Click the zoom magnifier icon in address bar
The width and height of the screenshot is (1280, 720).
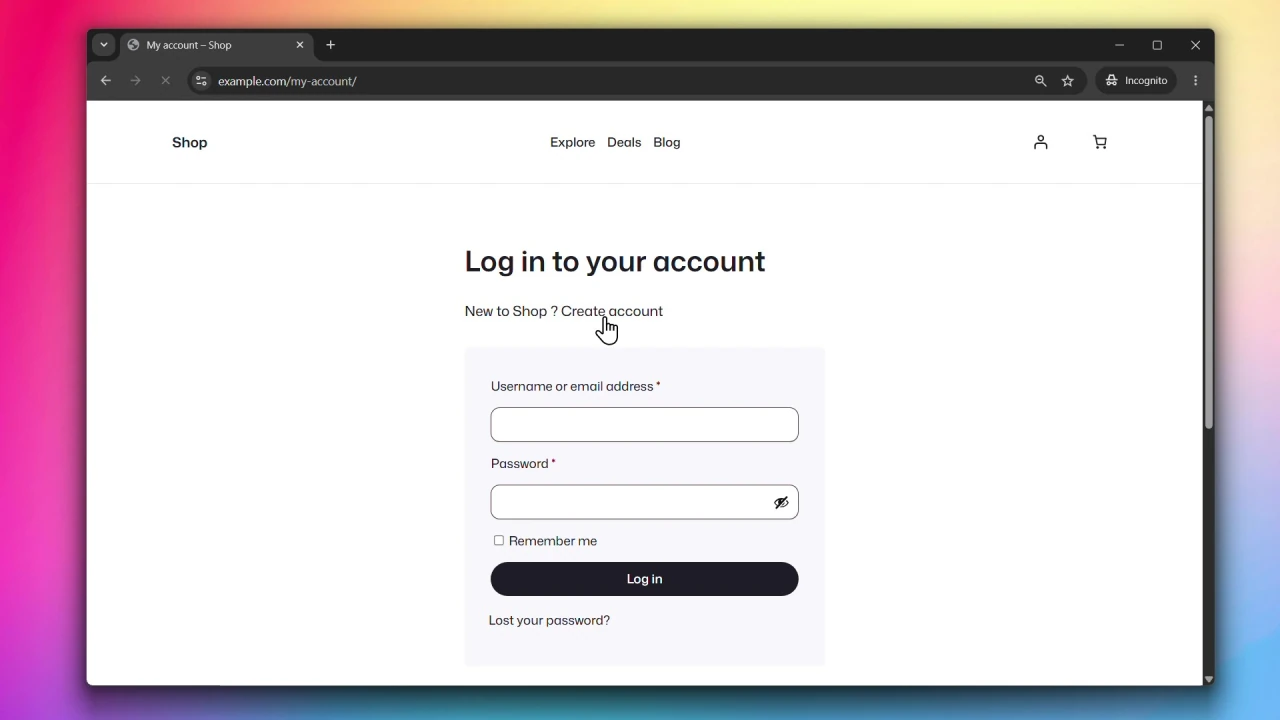[1041, 81]
